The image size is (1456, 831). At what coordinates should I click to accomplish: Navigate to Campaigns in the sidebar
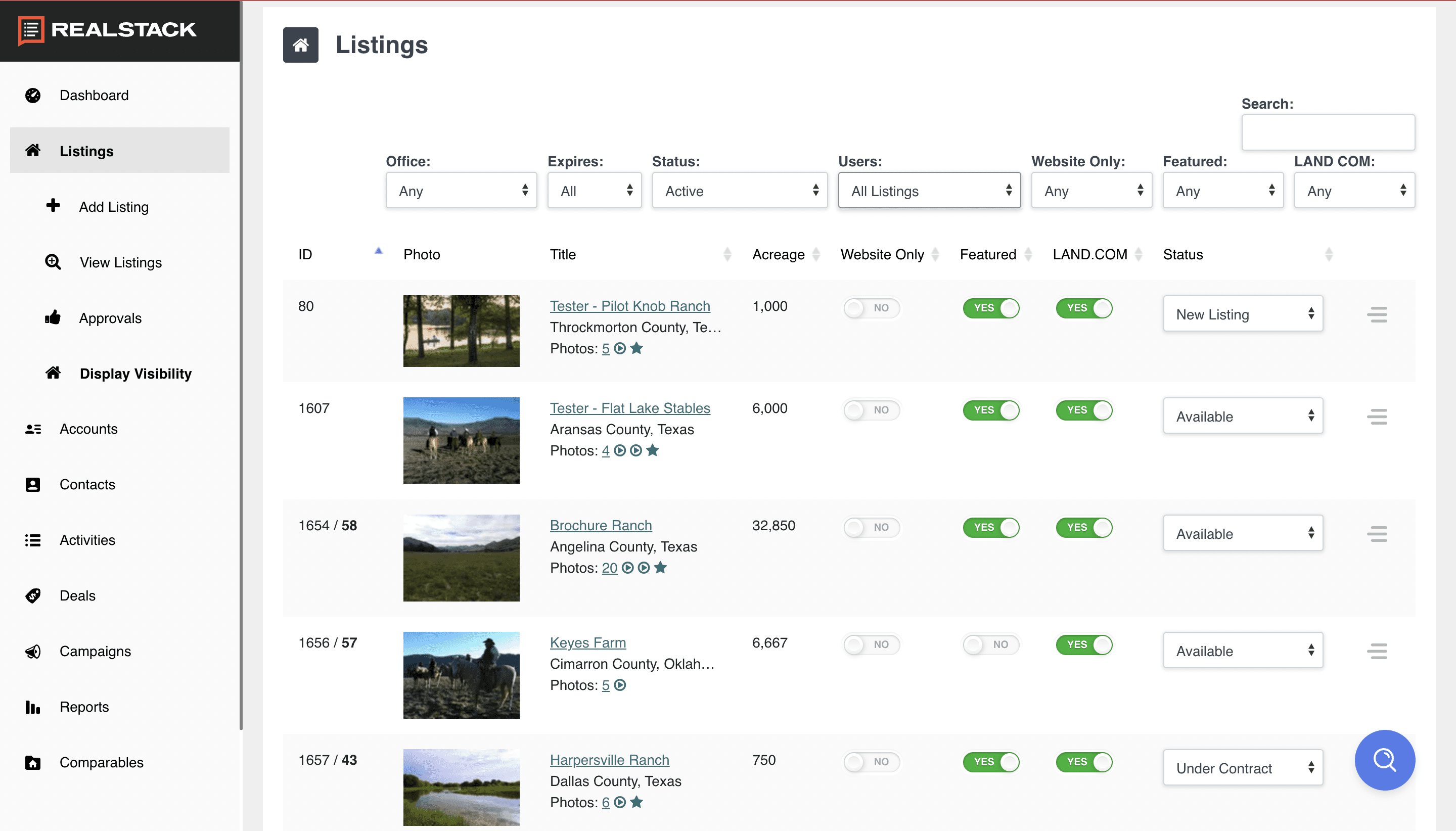click(x=95, y=651)
